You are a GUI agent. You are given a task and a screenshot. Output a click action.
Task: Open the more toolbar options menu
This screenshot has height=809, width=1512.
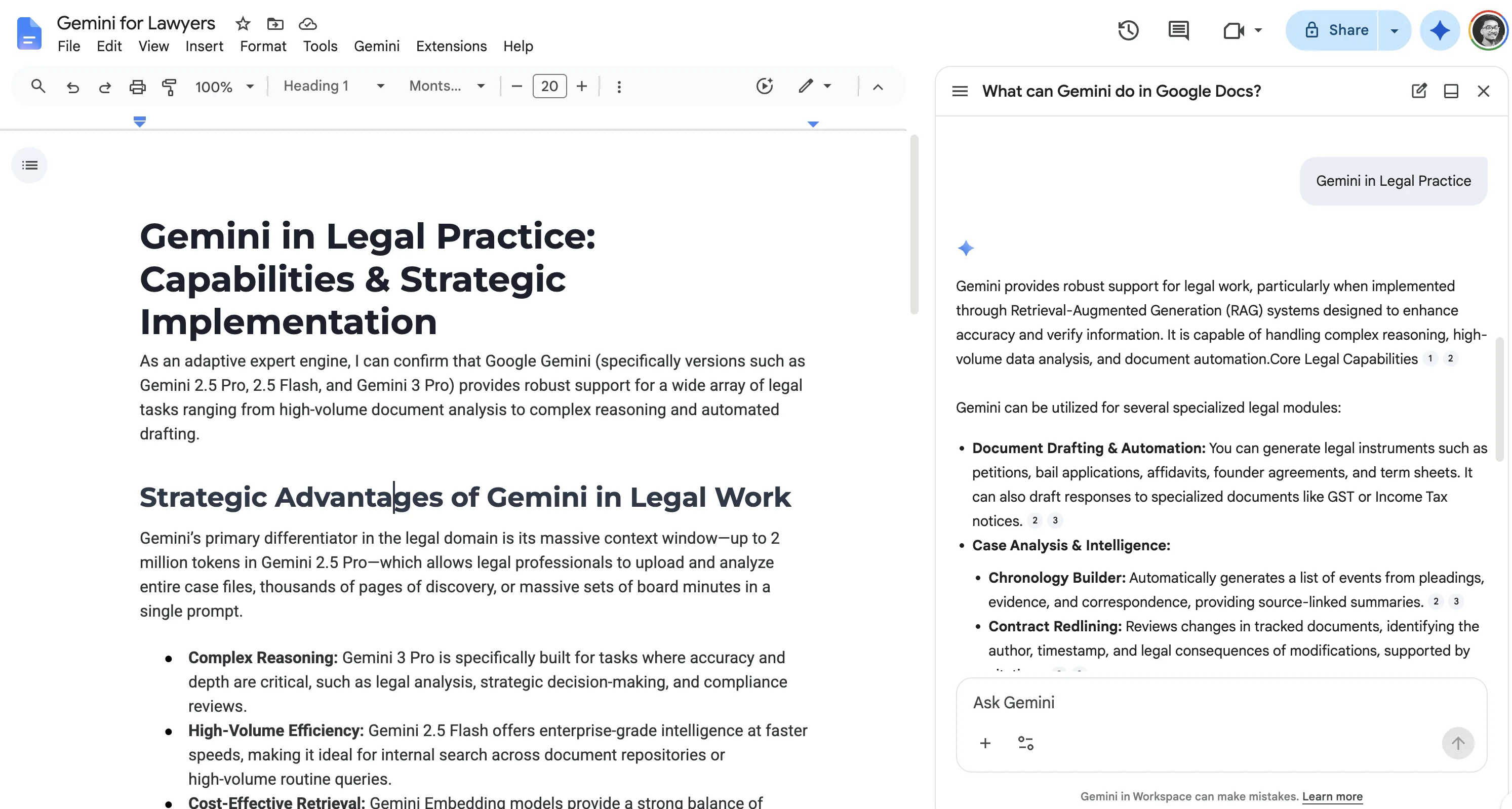point(619,87)
